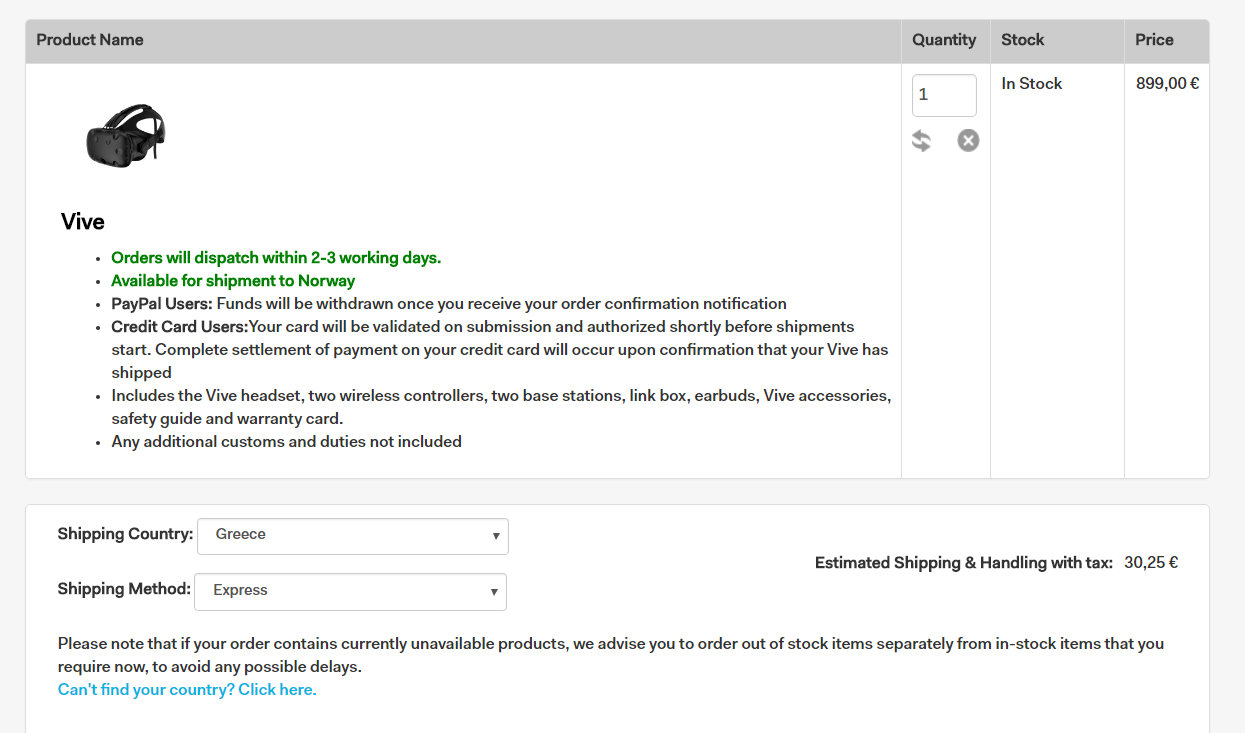1245x733 pixels.
Task: Click the 899,00 € price value
Action: click(1167, 84)
